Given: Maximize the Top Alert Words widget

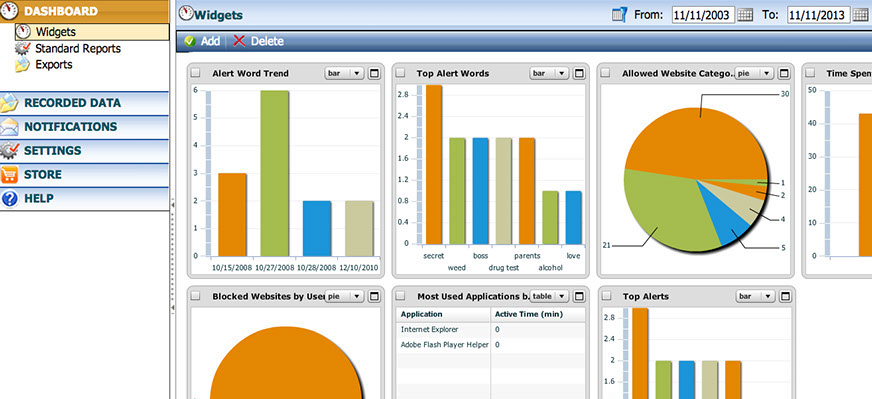Looking at the screenshot, I should 579,73.
